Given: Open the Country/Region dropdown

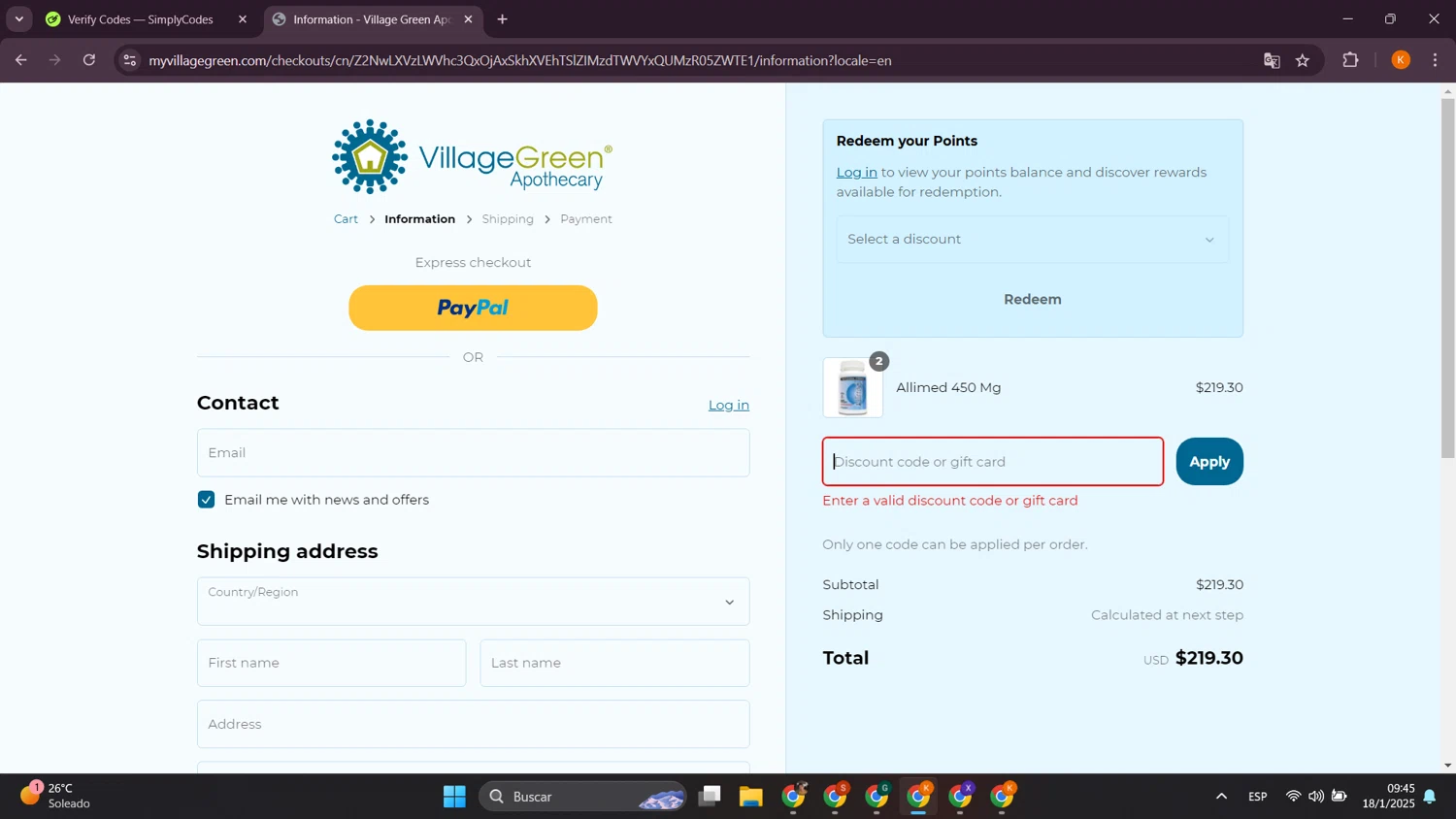Looking at the screenshot, I should pyautogui.click(x=473, y=602).
